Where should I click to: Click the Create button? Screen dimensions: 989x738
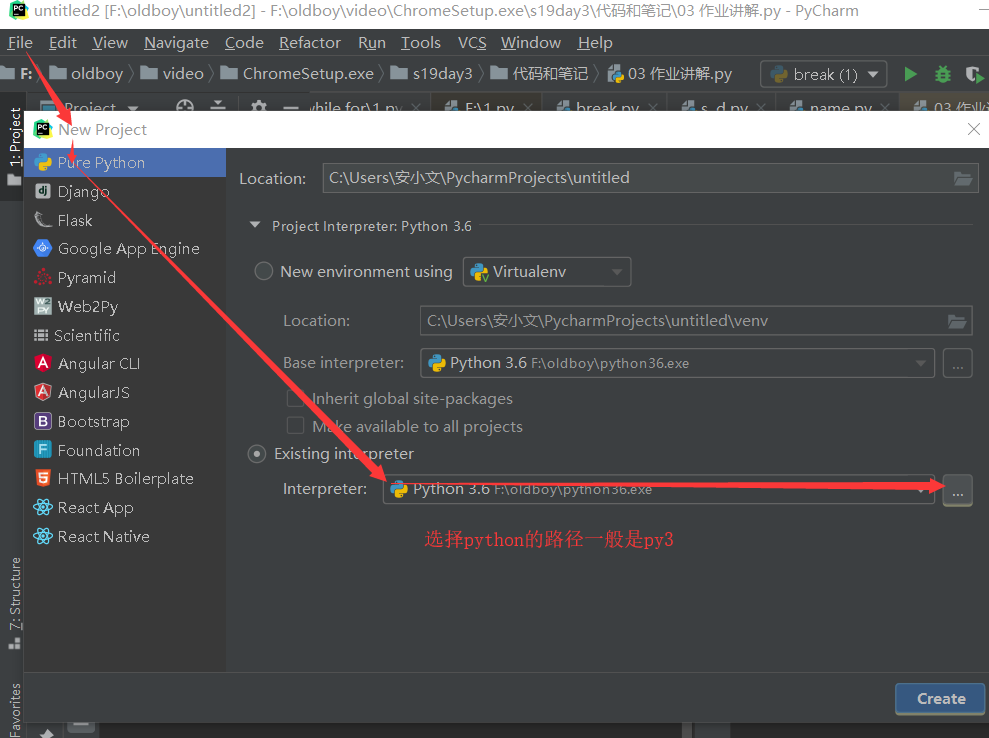(940, 699)
